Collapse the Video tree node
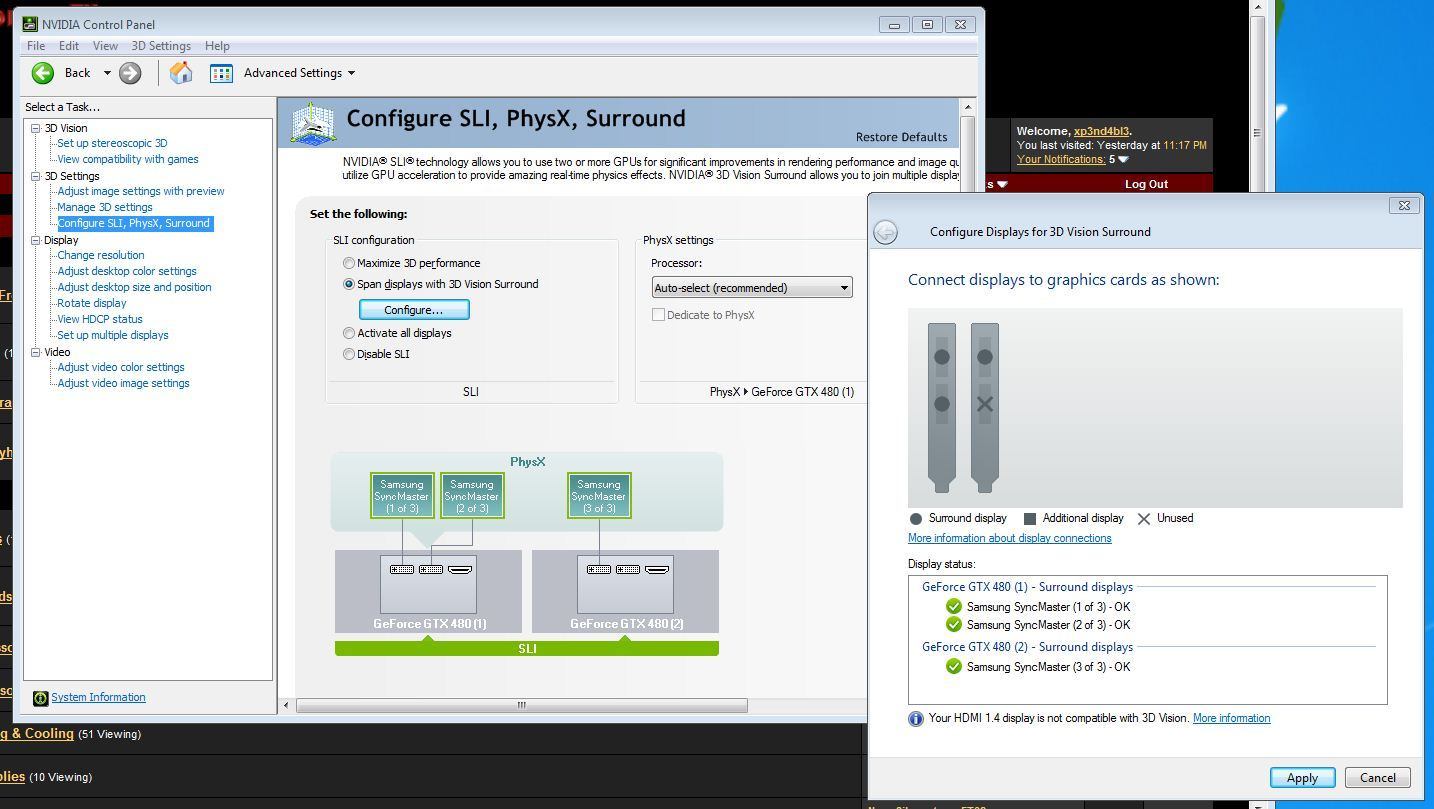Viewport: 1434px width, 809px height. point(36,352)
